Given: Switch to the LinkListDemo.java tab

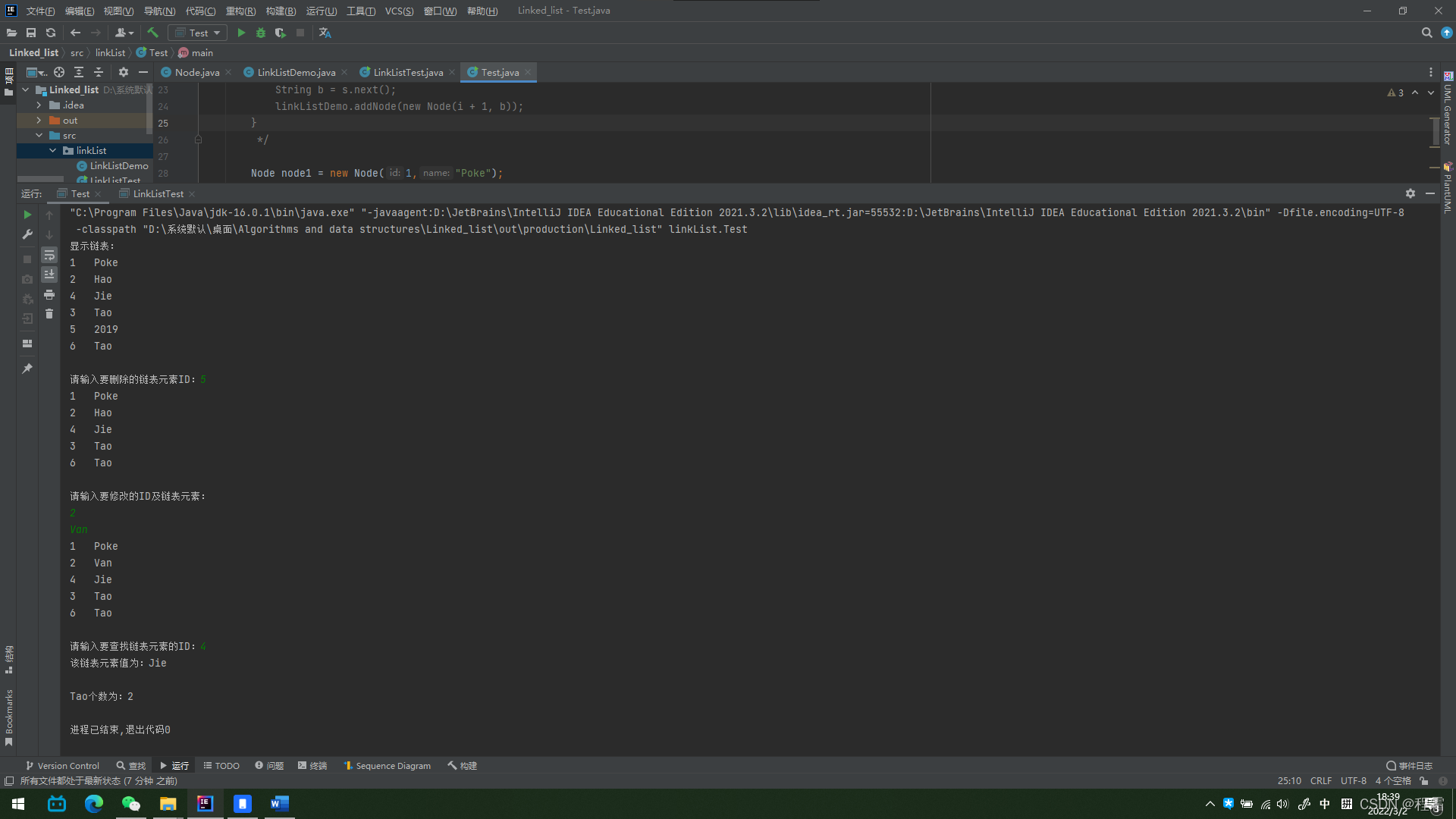Looking at the screenshot, I should pyautogui.click(x=296, y=72).
